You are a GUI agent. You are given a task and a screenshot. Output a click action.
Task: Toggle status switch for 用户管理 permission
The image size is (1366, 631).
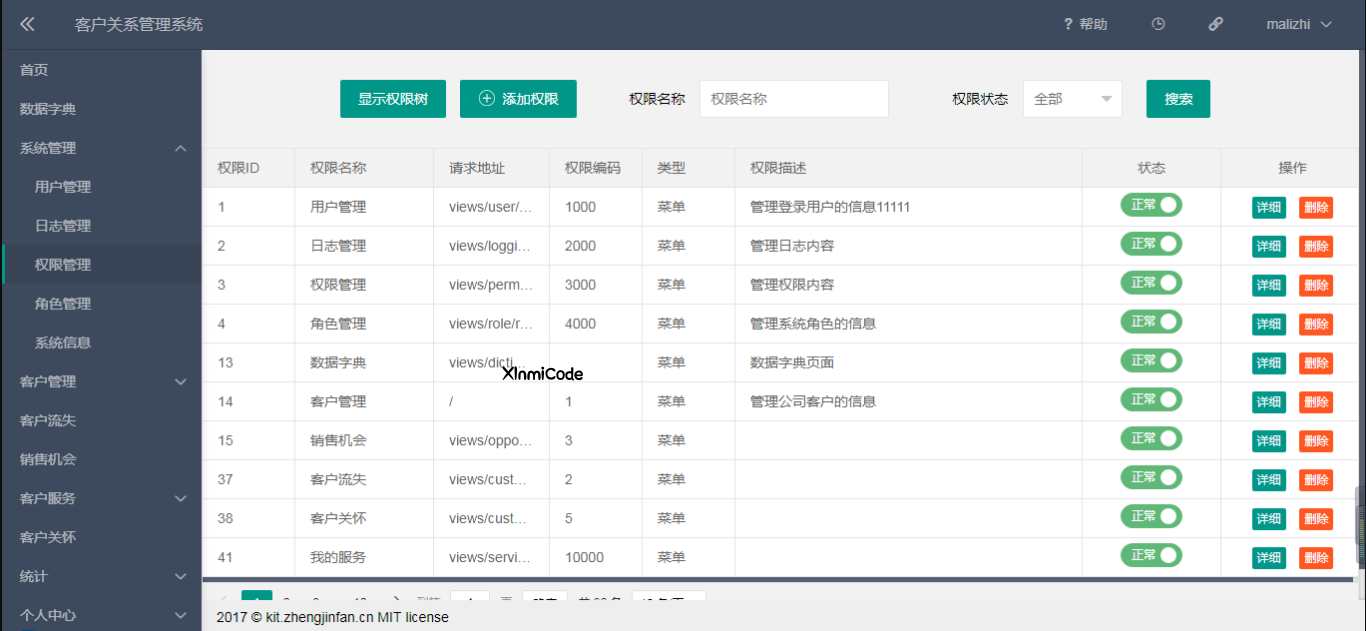point(1151,205)
